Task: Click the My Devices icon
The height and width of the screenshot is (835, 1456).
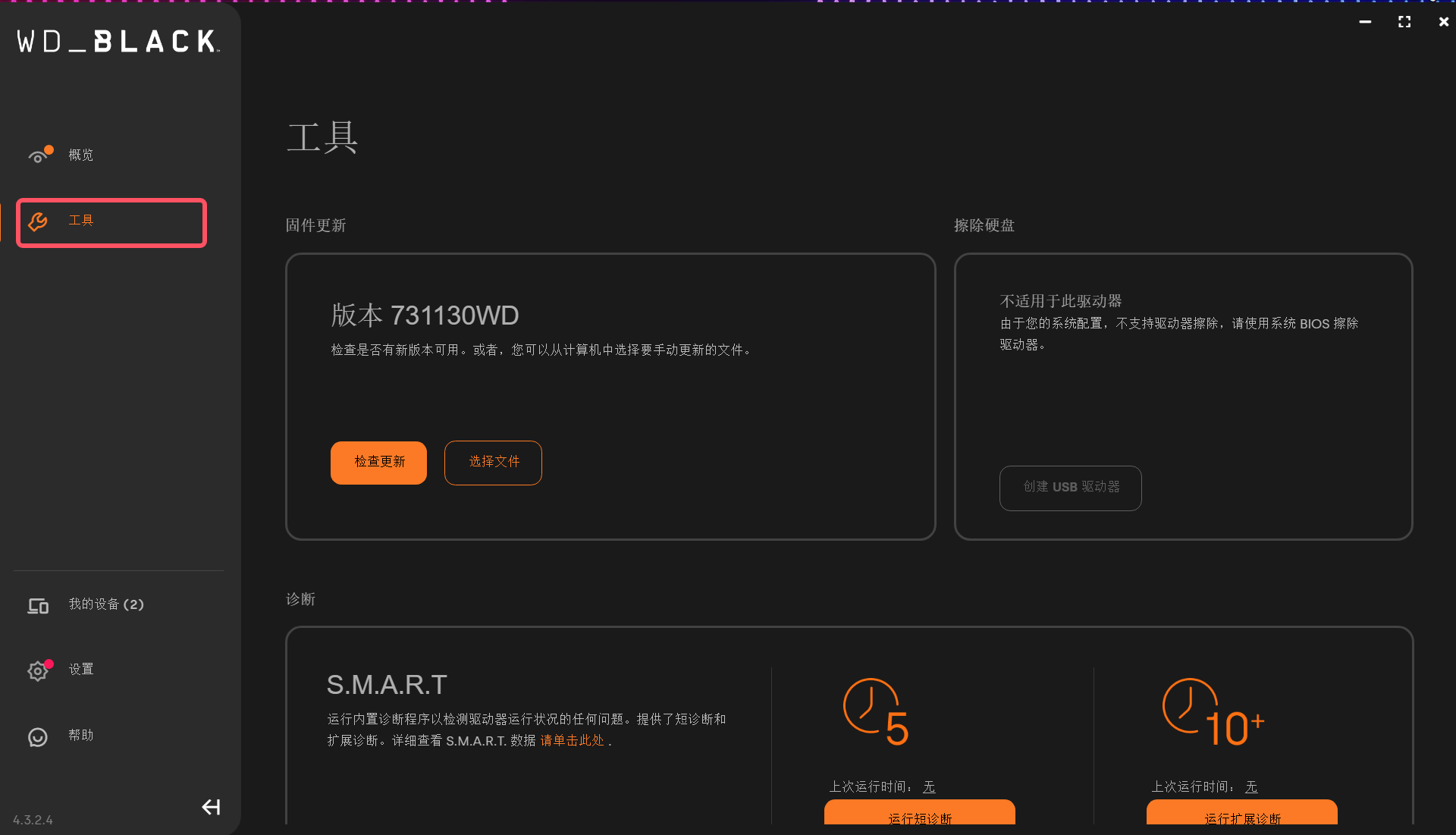Action: 38,605
